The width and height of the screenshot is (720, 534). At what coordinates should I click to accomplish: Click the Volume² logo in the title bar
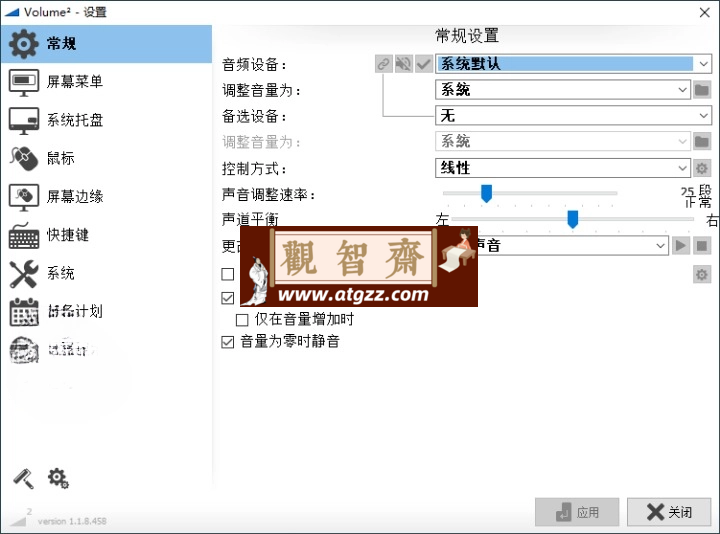[11, 12]
